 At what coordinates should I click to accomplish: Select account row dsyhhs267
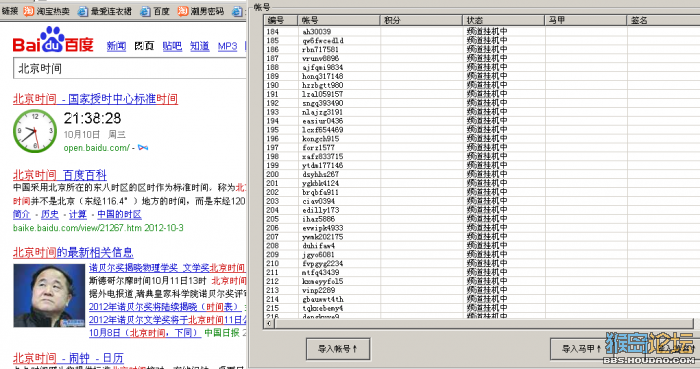(x=482, y=174)
